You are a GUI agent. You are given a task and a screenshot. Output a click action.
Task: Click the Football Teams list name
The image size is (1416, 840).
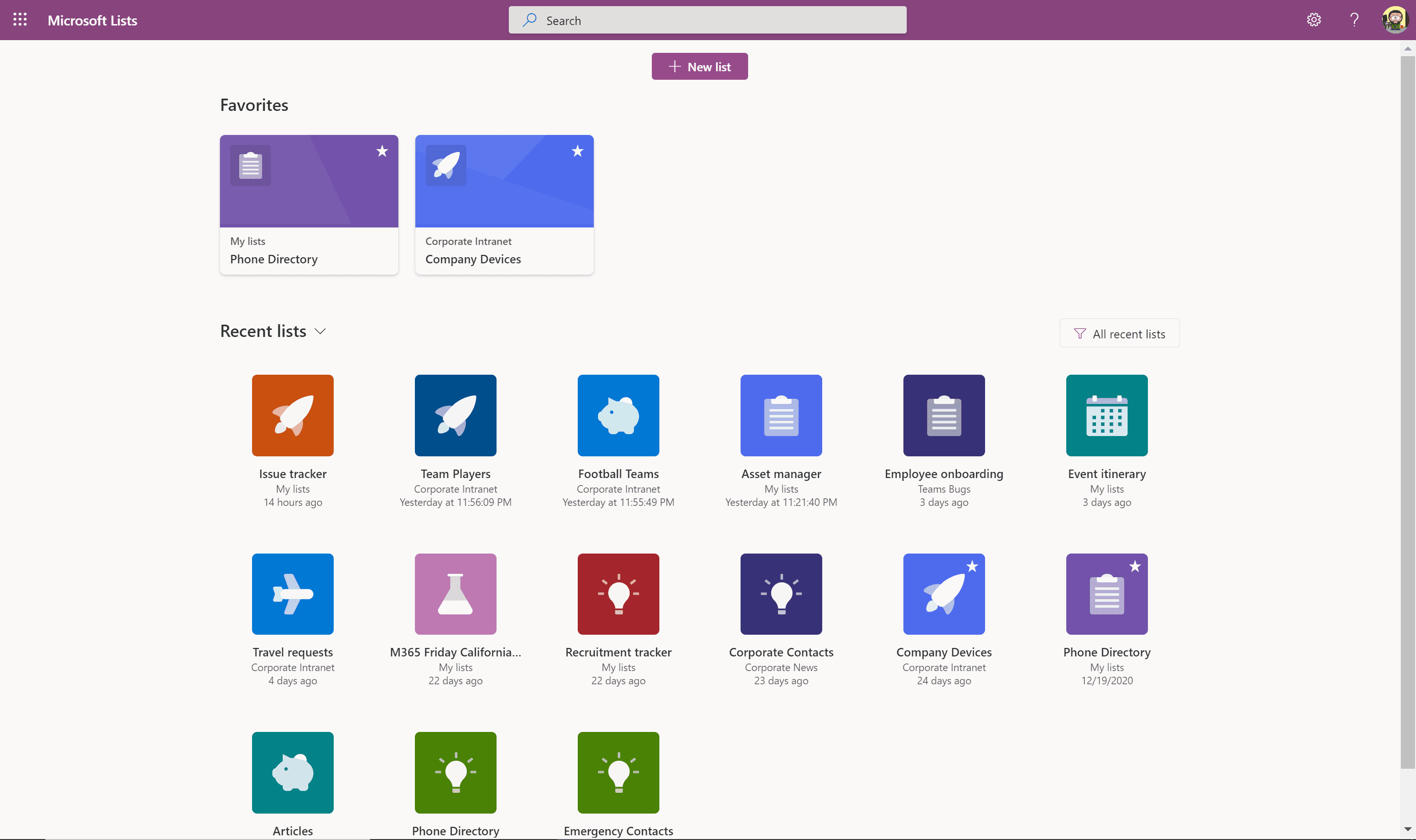coord(618,474)
